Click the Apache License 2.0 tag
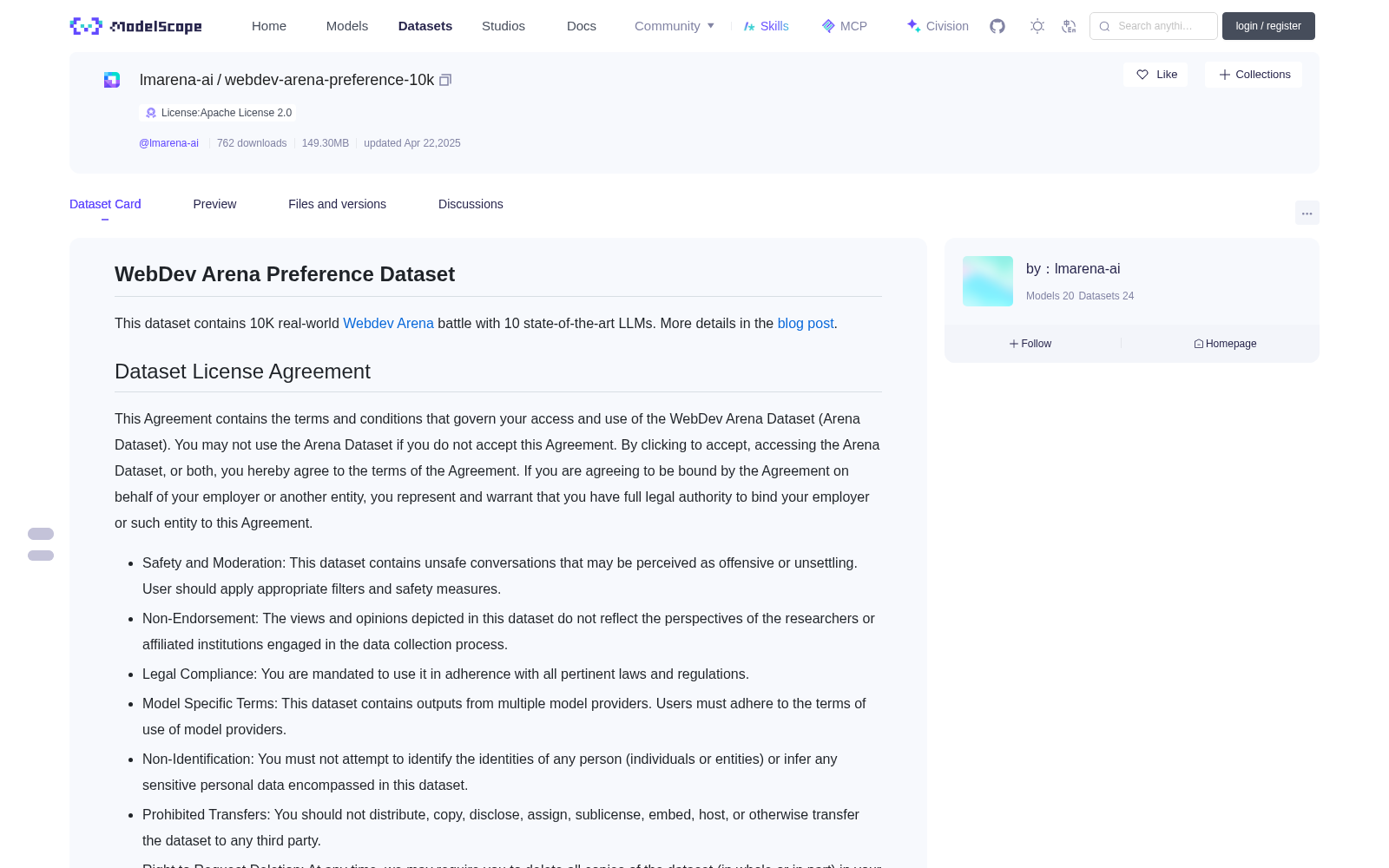 tap(218, 113)
